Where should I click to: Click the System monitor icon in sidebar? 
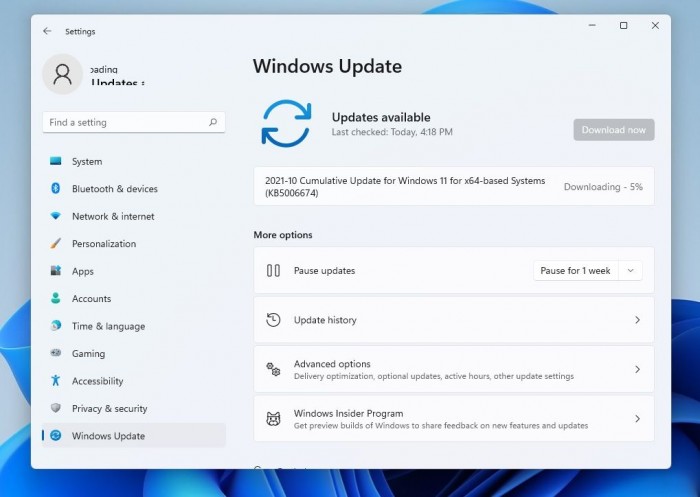pyautogui.click(x=55, y=161)
